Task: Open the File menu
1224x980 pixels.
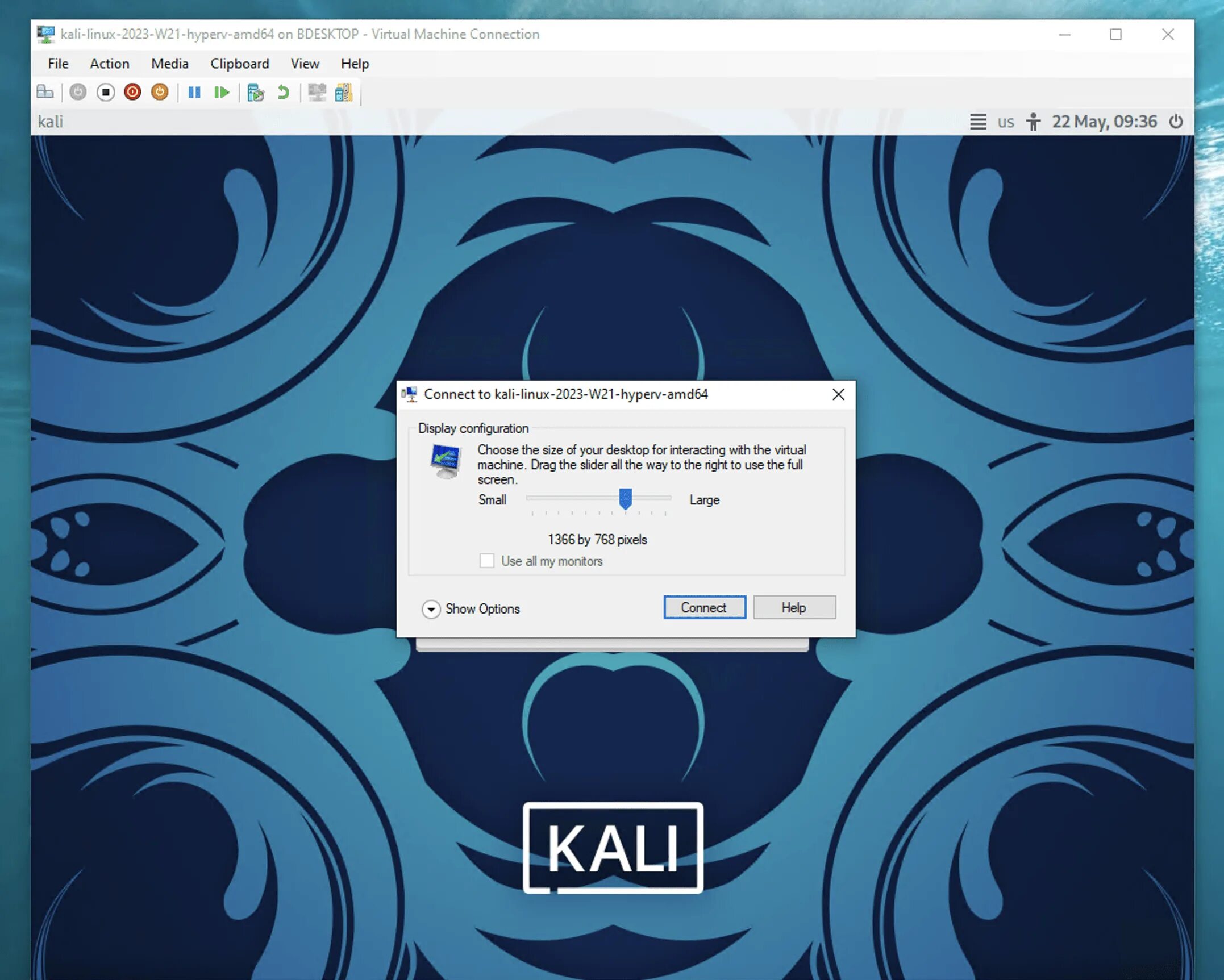Action: point(58,64)
